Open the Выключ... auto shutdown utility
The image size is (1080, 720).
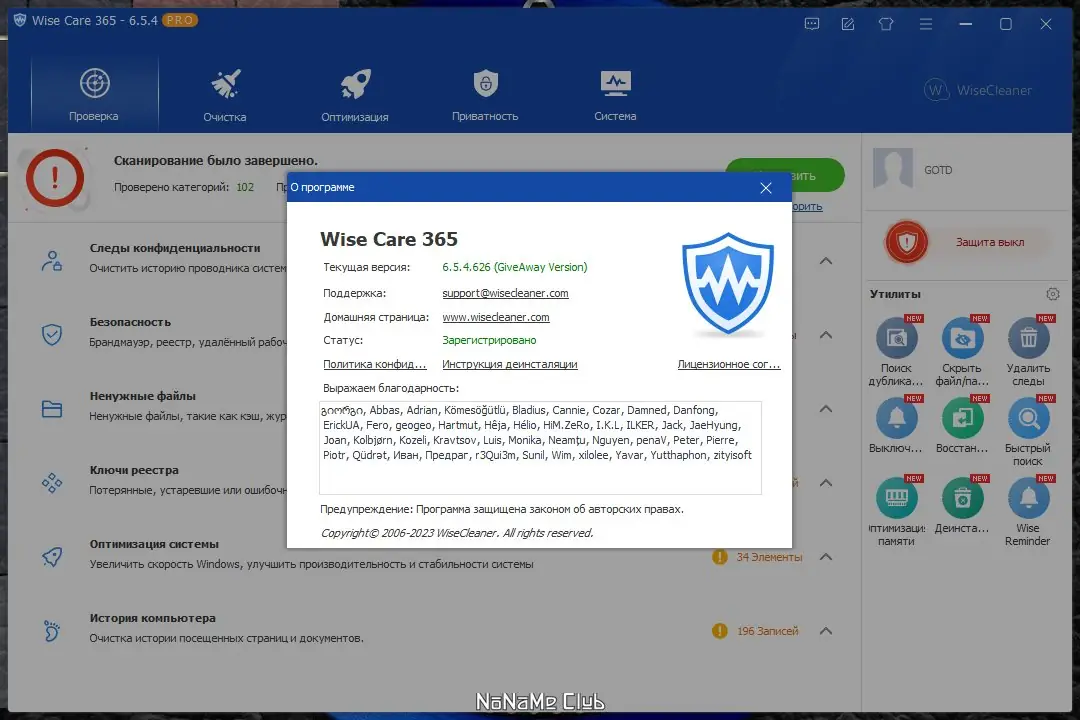coord(896,425)
